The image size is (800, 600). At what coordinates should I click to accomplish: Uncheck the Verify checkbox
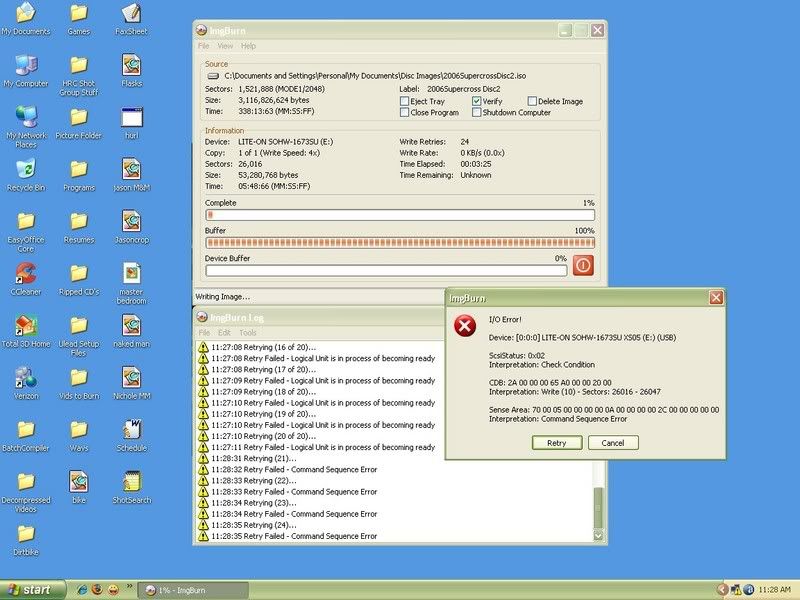coord(476,102)
